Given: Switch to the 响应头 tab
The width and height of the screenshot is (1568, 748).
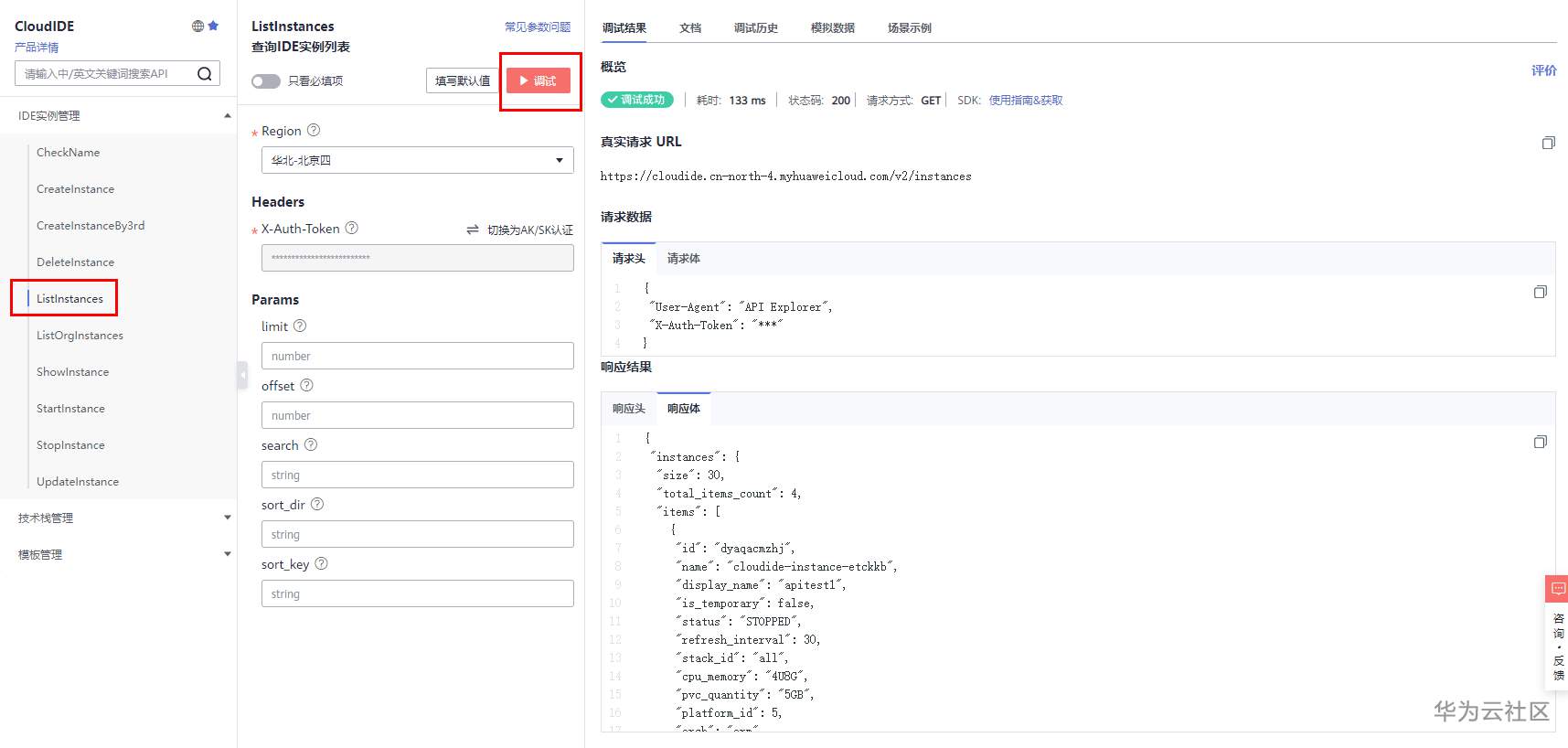Looking at the screenshot, I should click(629, 409).
